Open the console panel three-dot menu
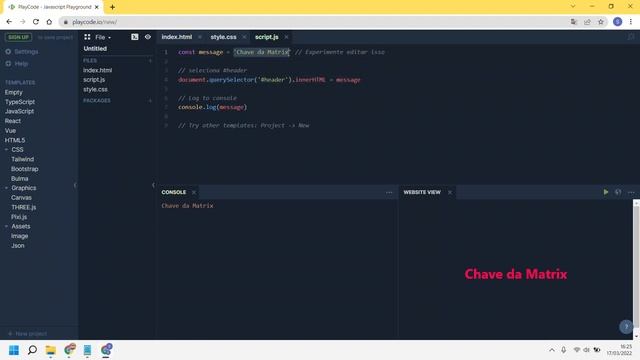This screenshot has height=360, width=640. (389, 192)
